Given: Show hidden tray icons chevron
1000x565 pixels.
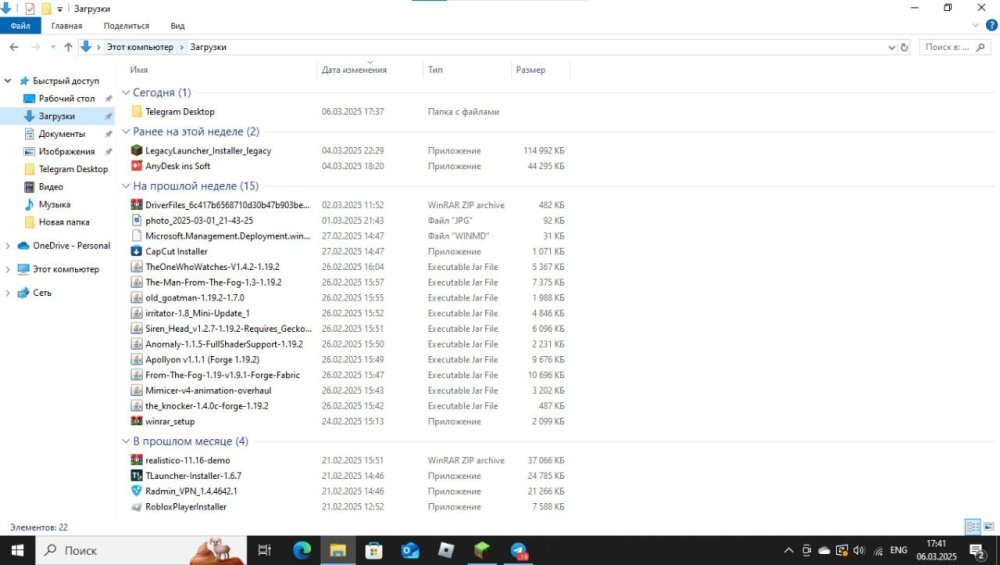Looking at the screenshot, I should pos(789,550).
